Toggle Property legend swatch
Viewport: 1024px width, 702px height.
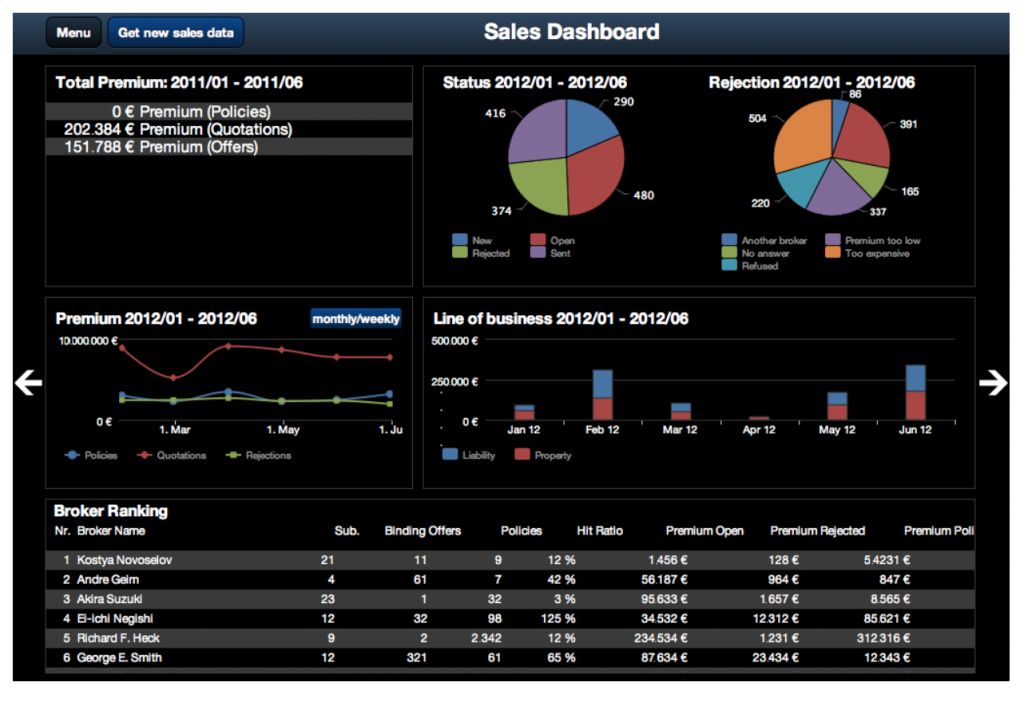(522, 455)
